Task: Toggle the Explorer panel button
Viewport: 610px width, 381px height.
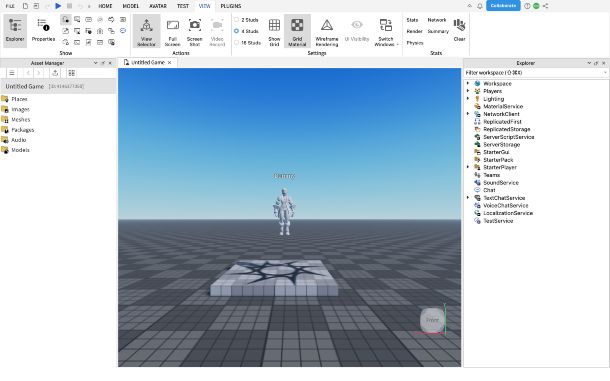Action: click(x=15, y=31)
